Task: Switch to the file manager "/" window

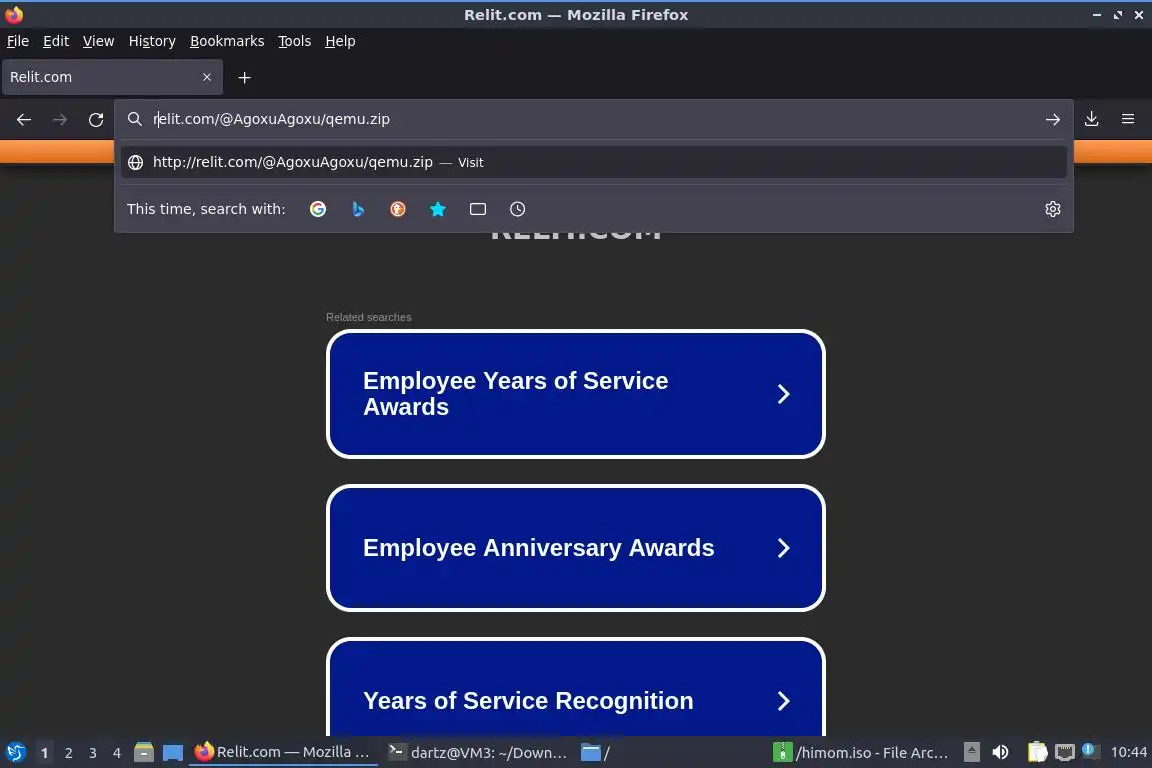Action: (x=596, y=753)
